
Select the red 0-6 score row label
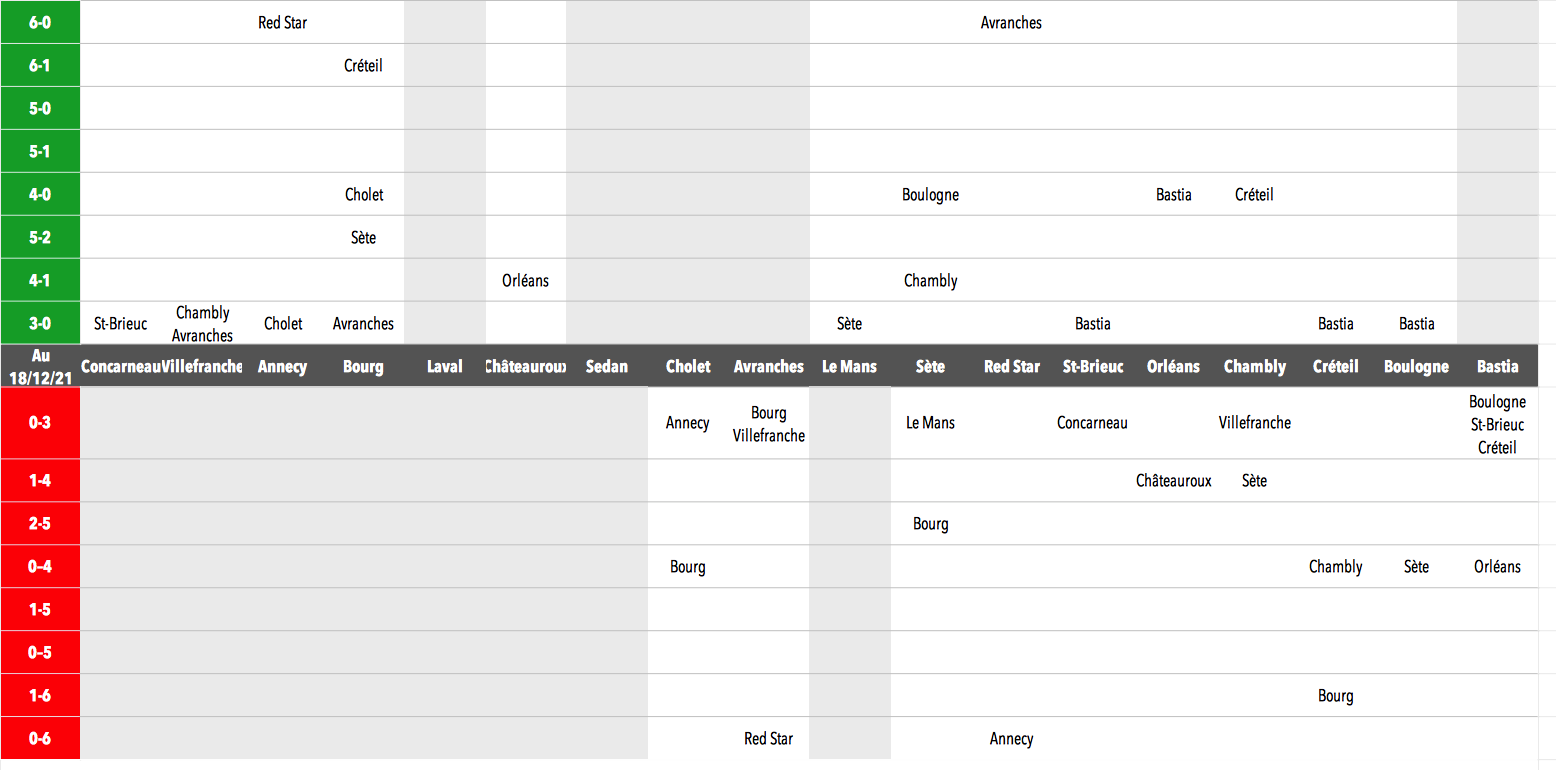click(x=40, y=739)
